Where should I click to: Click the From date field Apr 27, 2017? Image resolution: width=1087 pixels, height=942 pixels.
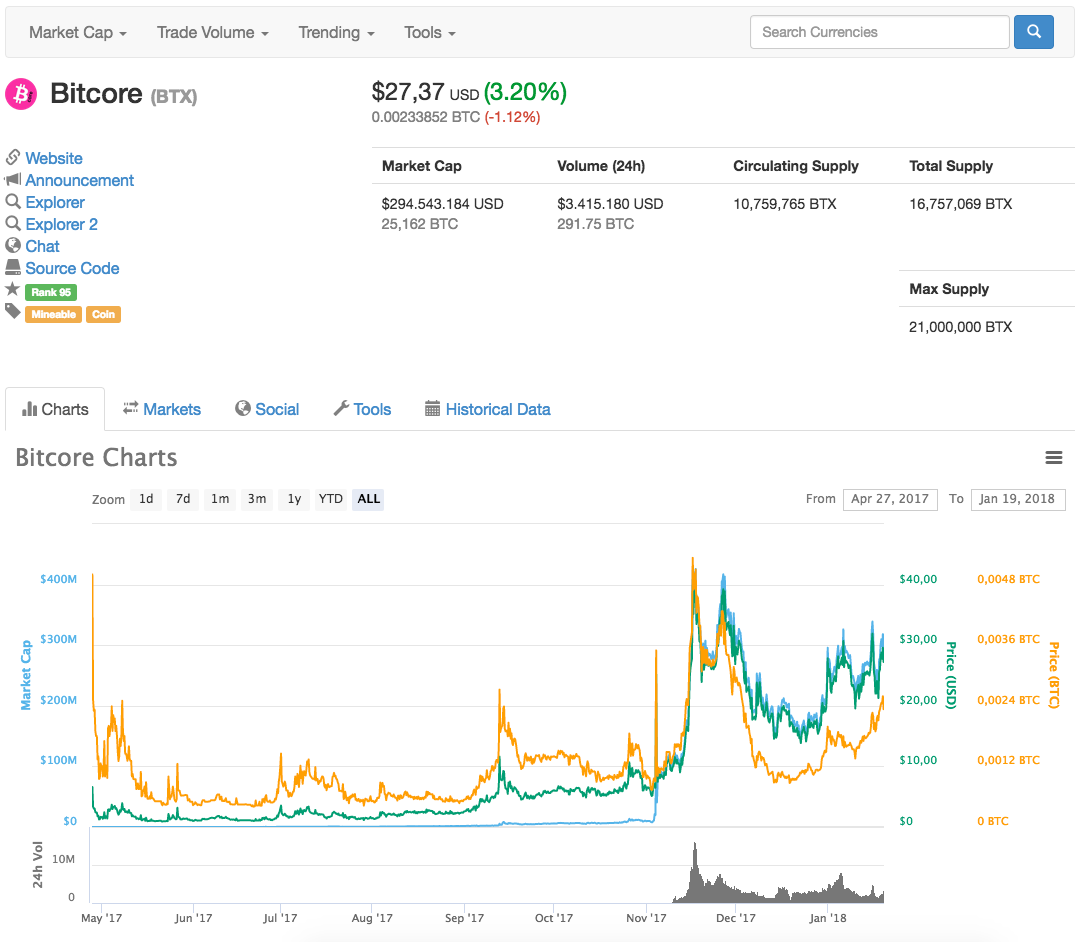[890, 499]
